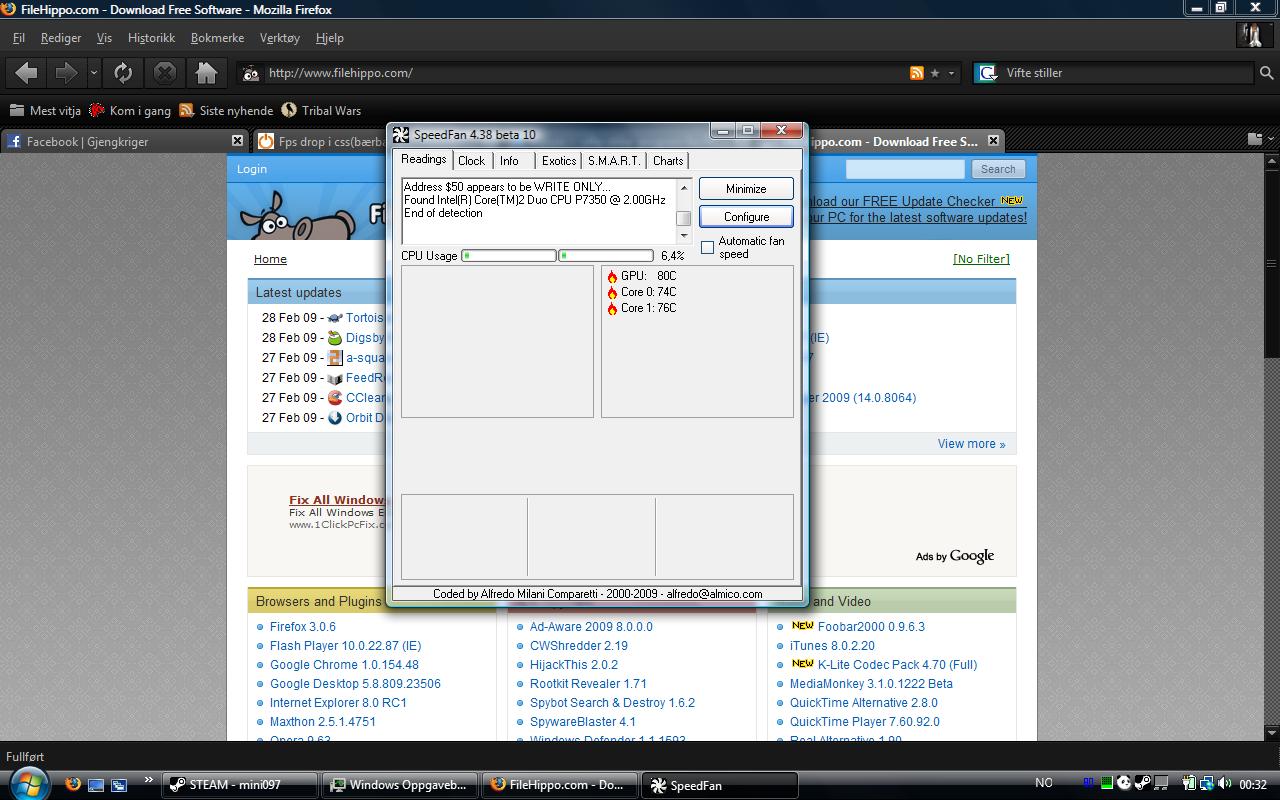1280x800 pixels.
Task: Click the site identity icon beside URL
Action: coord(250,73)
